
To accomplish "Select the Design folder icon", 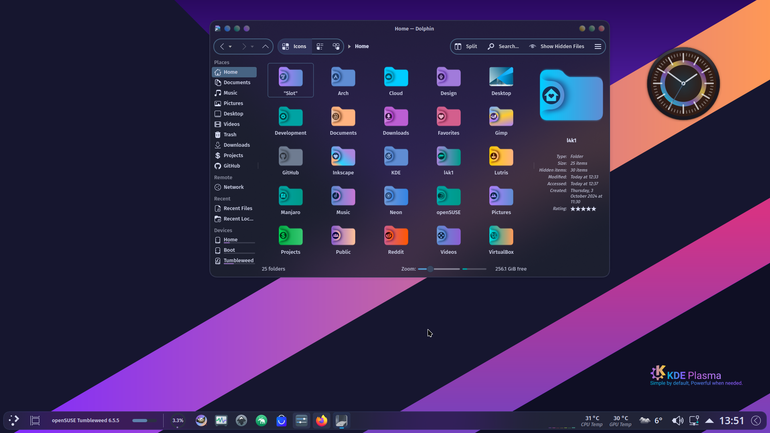I will pyautogui.click(x=448, y=78).
